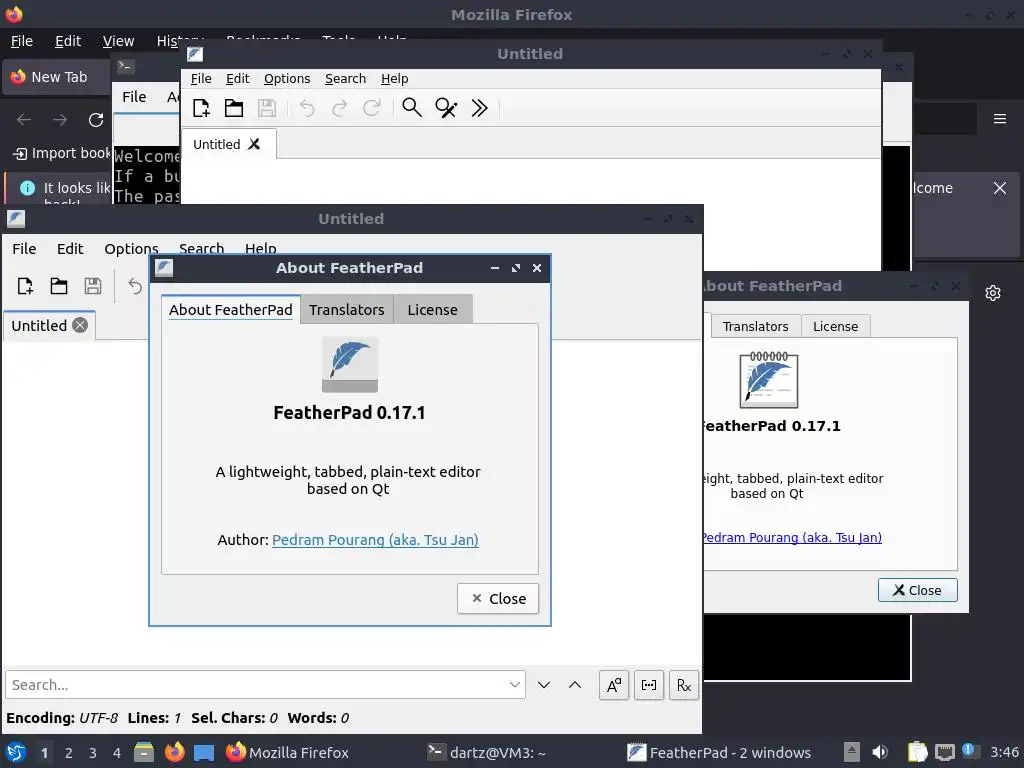1024x768 pixels.
Task: Click FeatherPad feather logo in front About dialog
Action: (350, 364)
